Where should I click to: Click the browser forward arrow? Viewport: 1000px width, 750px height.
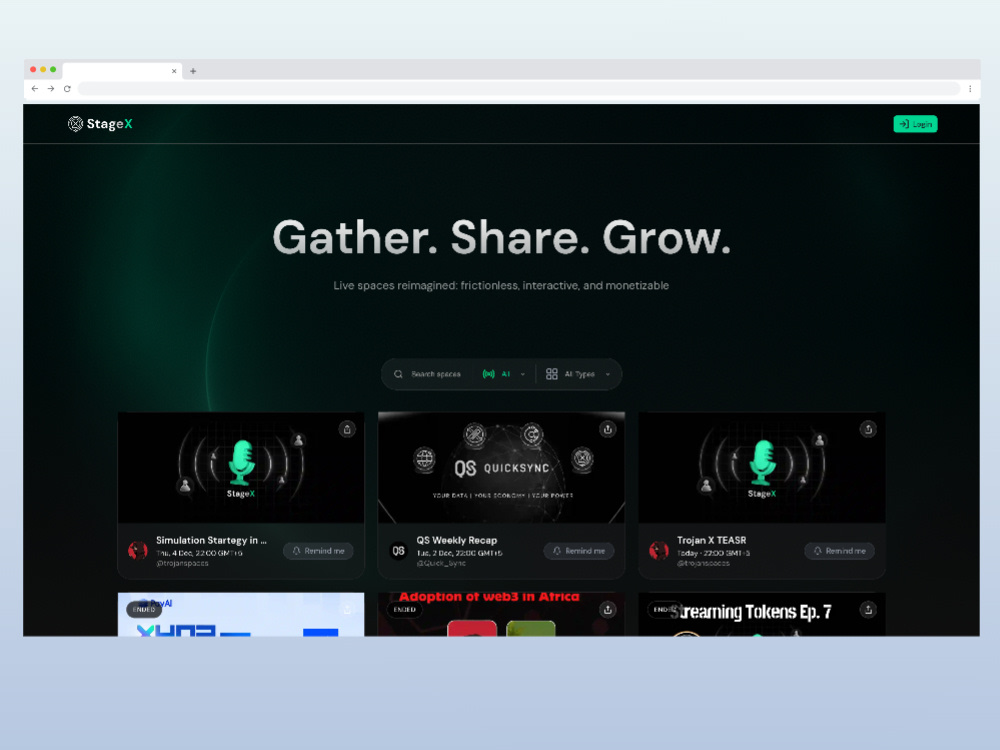tap(51, 89)
